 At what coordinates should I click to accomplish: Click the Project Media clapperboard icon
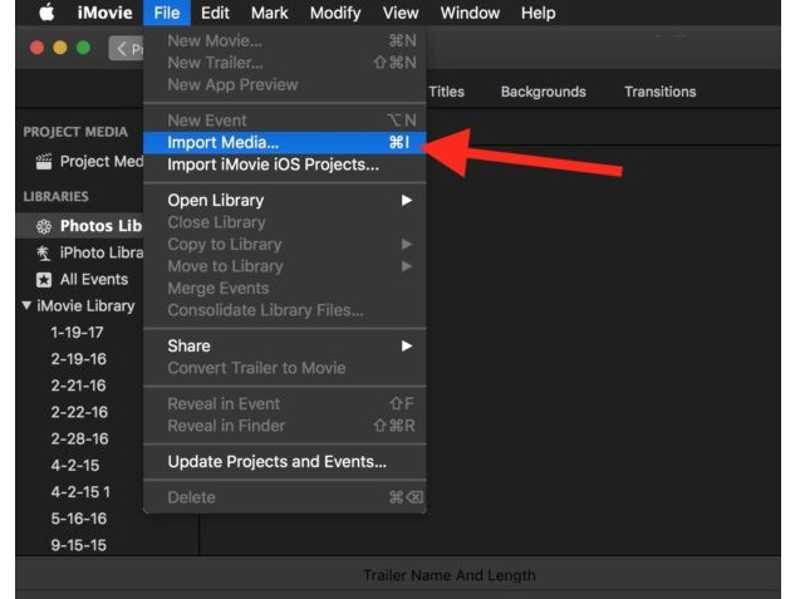coord(44,162)
